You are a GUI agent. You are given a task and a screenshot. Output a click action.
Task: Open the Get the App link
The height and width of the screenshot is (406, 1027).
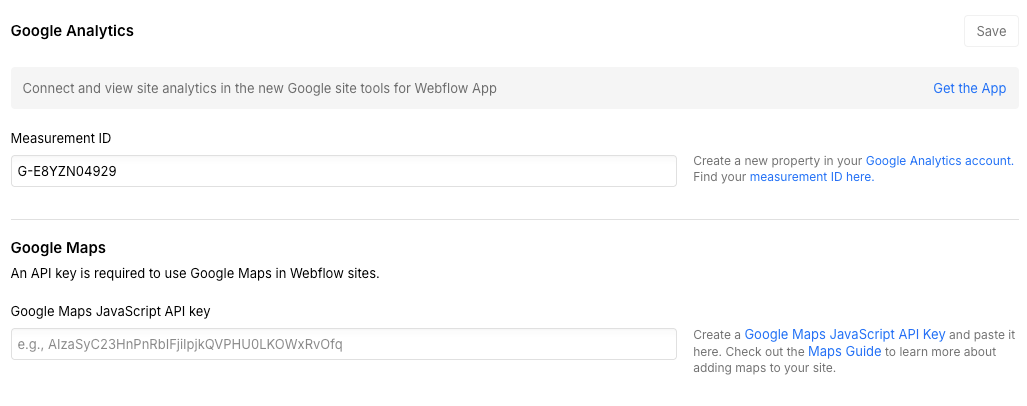pyautogui.click(x=969, y=88)
